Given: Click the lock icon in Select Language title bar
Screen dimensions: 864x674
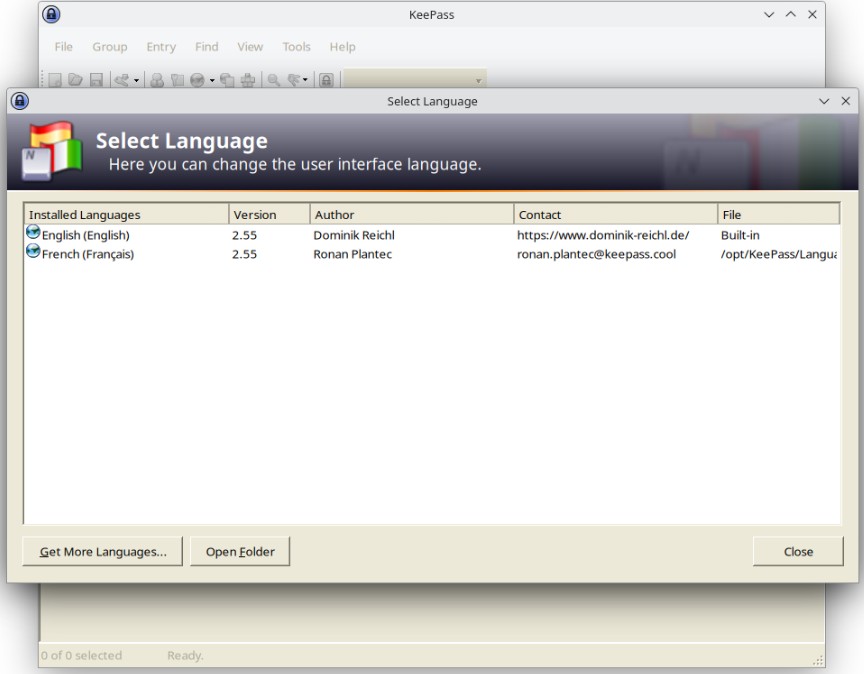Looking at the screenshot, I should 20,101.
